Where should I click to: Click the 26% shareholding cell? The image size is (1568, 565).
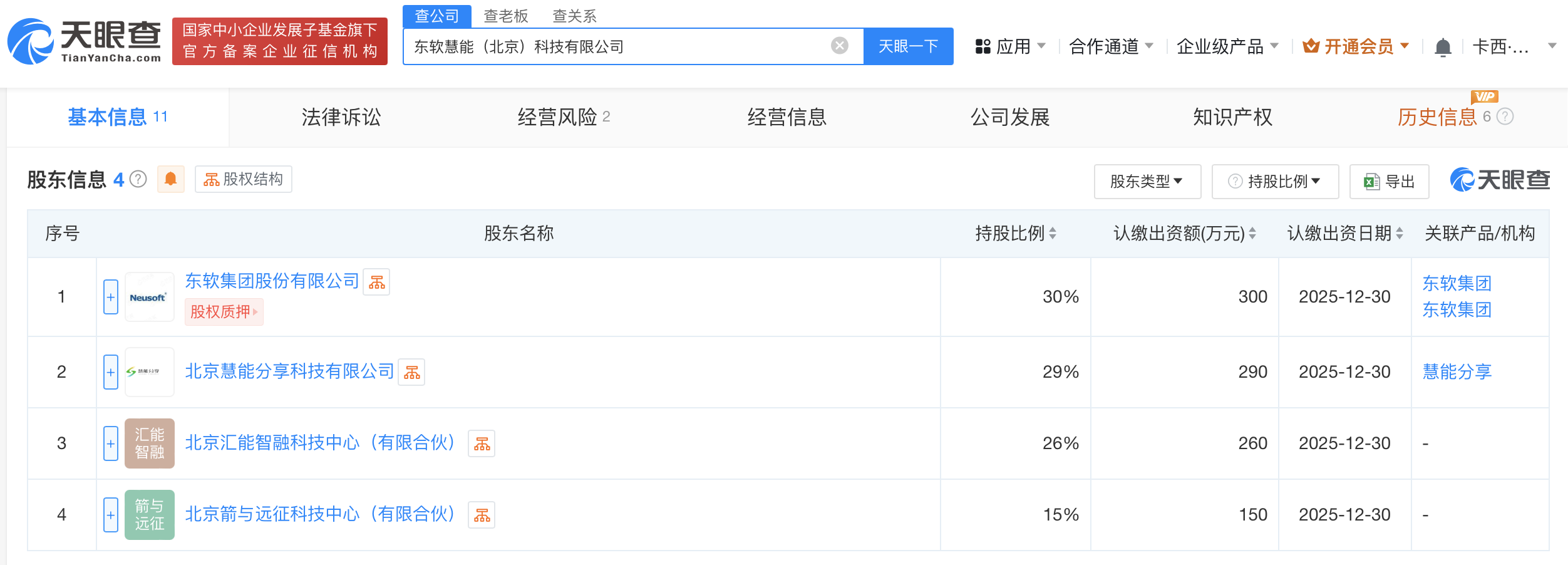pos(1016,443)
